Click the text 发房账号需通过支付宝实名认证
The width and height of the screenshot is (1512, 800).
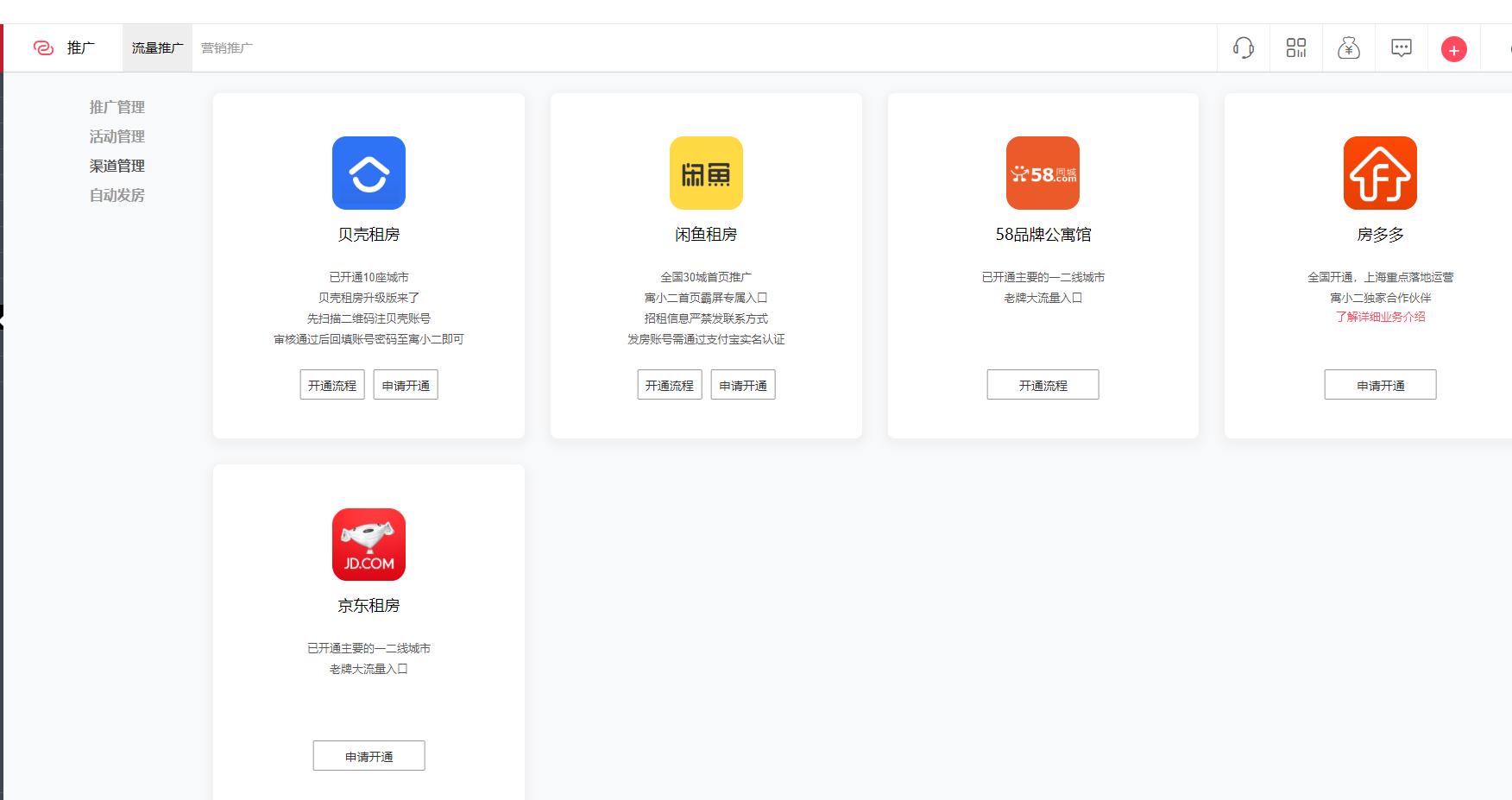coord(706,339)
